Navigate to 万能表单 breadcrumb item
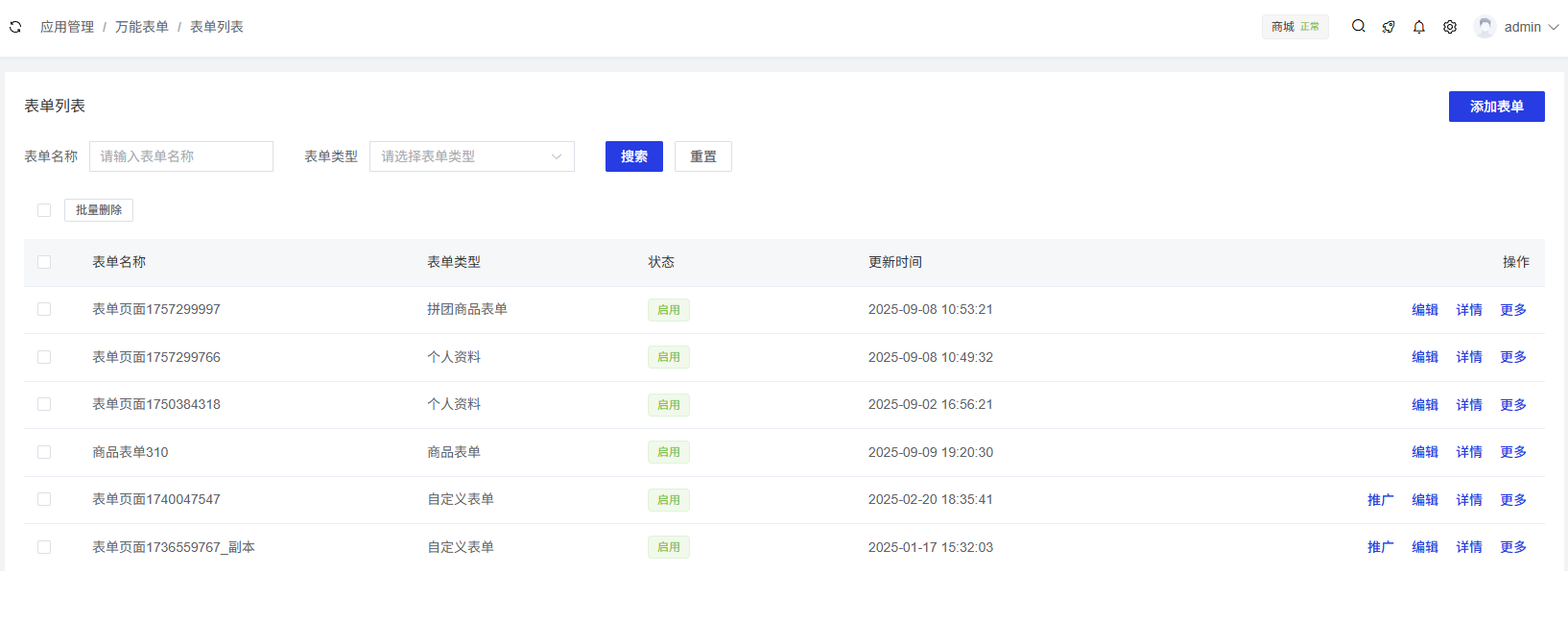Screen dimensions: 1568x622 [142, 27]
